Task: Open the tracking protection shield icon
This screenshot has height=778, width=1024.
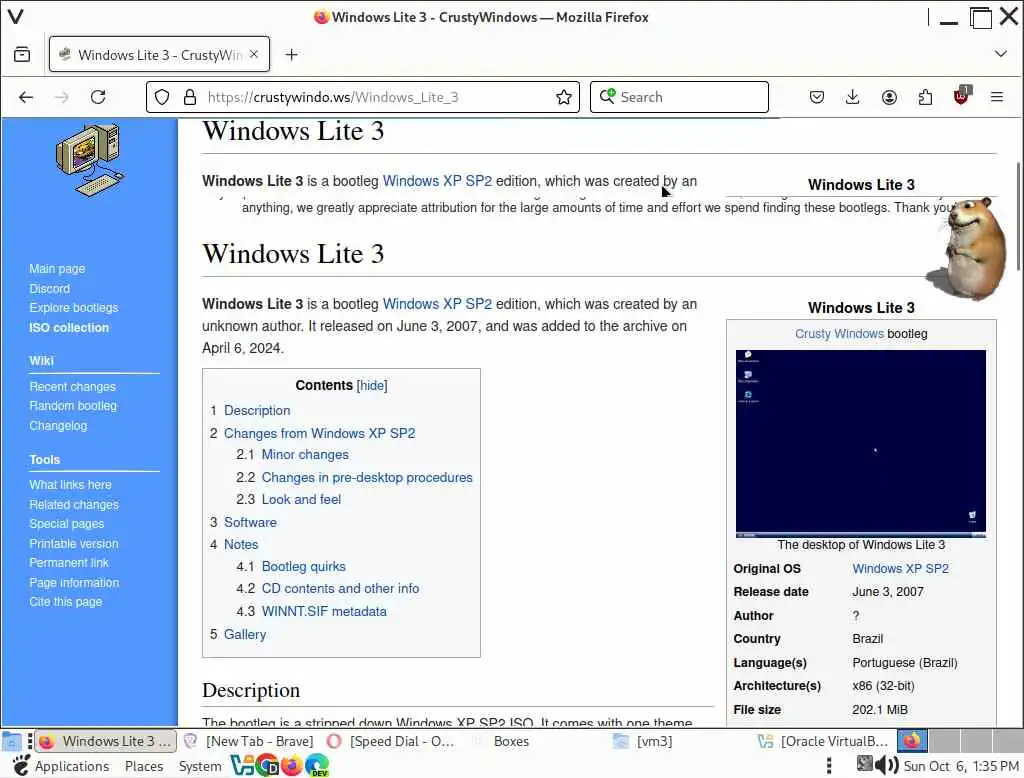Action: 162,97
